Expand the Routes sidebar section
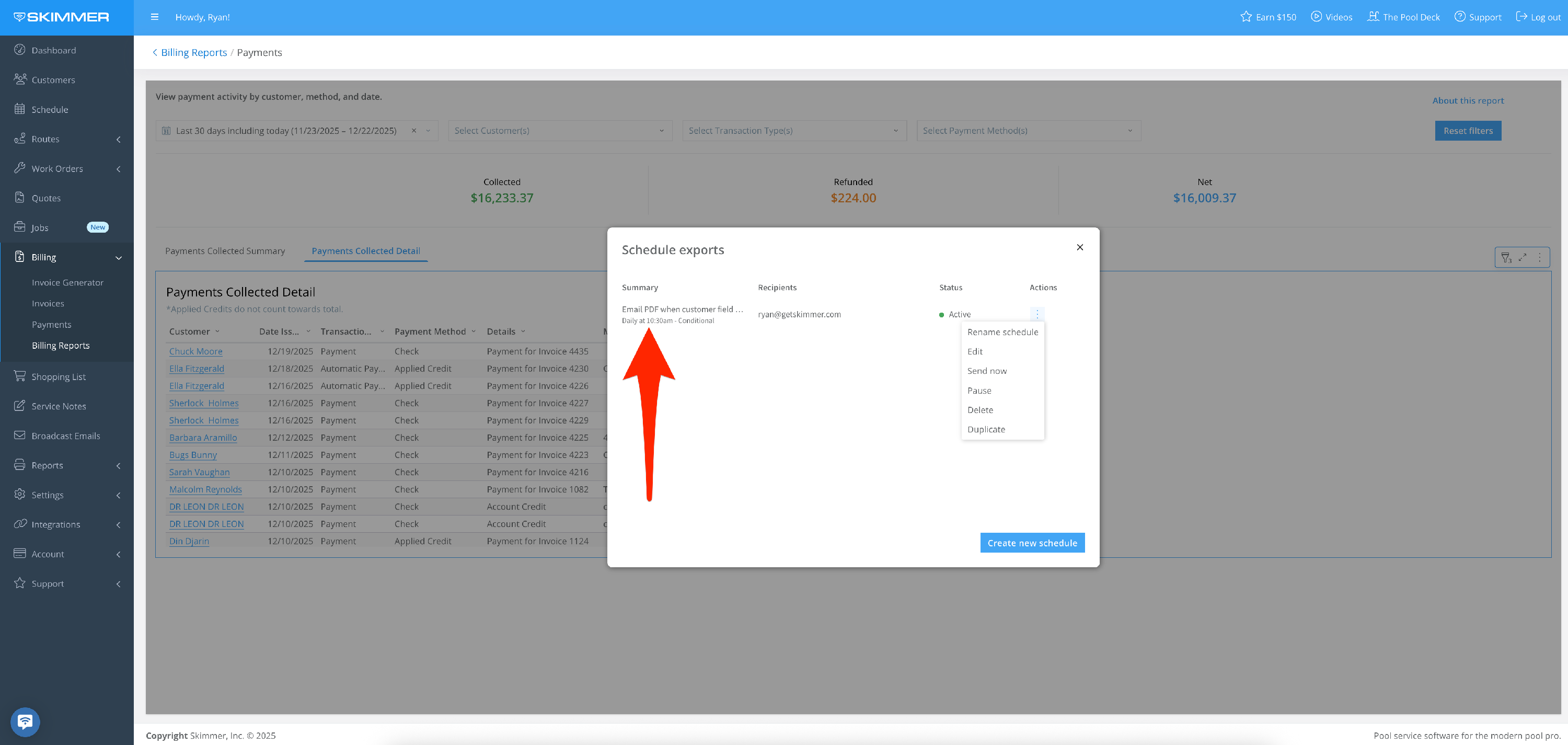The height and width of the screenshot is (745, 1568). click(118, 139)
